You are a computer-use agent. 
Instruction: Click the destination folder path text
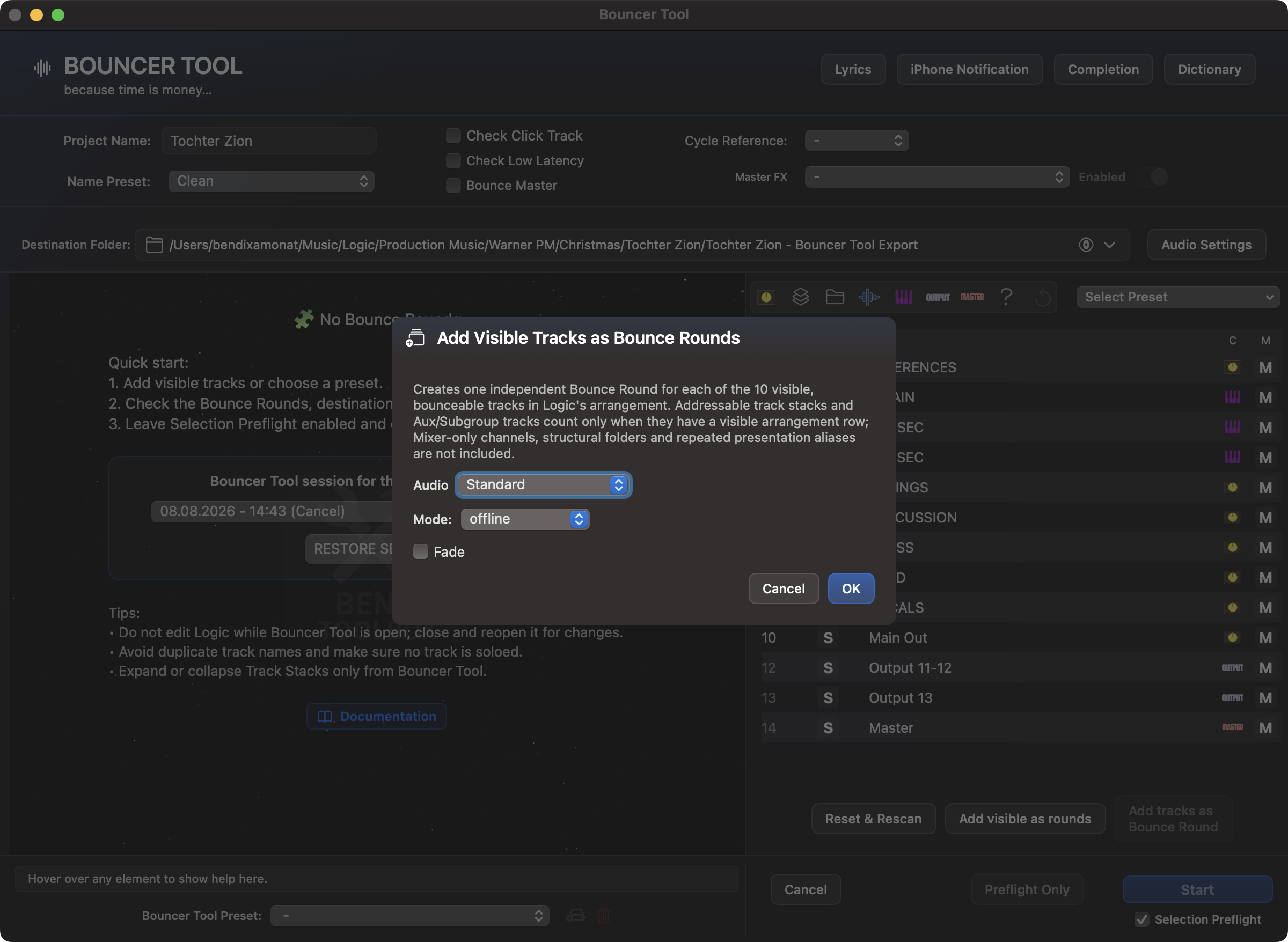pyautogui.click(x=543, y=245)
